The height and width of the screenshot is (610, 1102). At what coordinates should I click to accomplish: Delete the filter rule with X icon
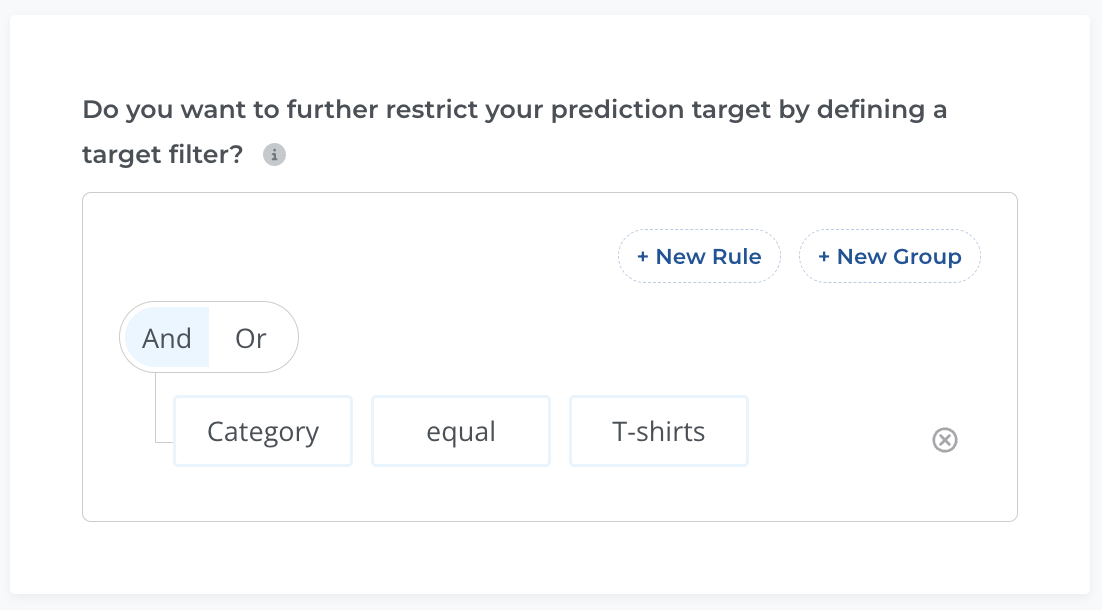click(x=945, y=440)
